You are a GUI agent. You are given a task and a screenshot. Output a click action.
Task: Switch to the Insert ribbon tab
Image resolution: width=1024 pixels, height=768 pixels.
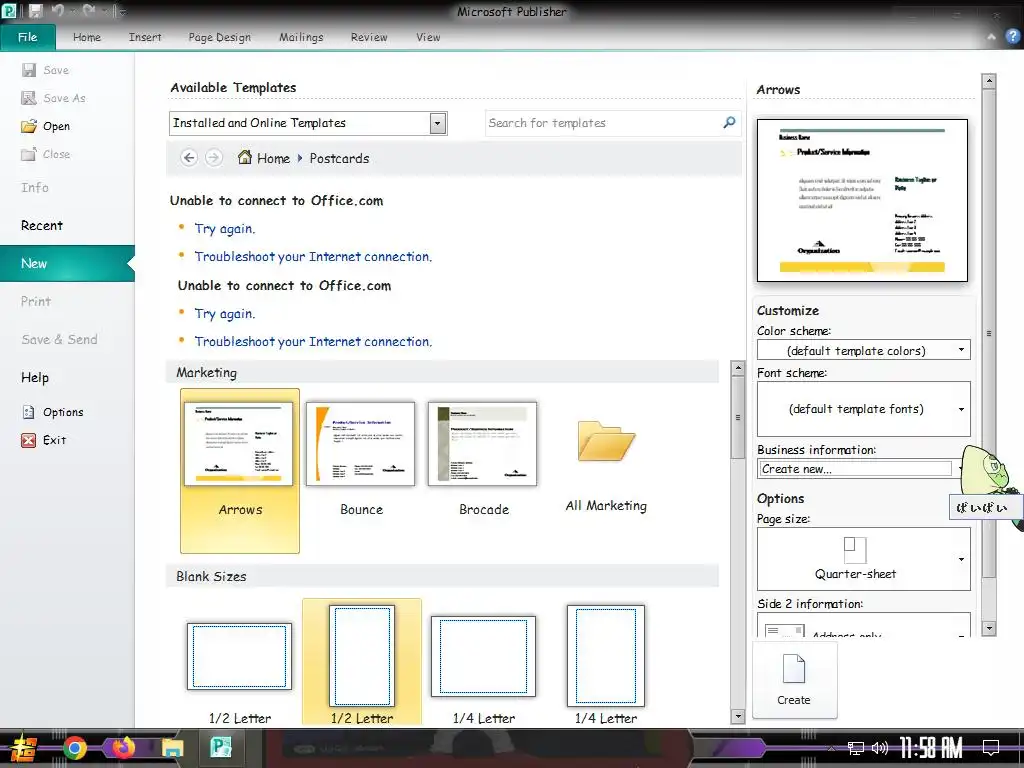(145, 37)
